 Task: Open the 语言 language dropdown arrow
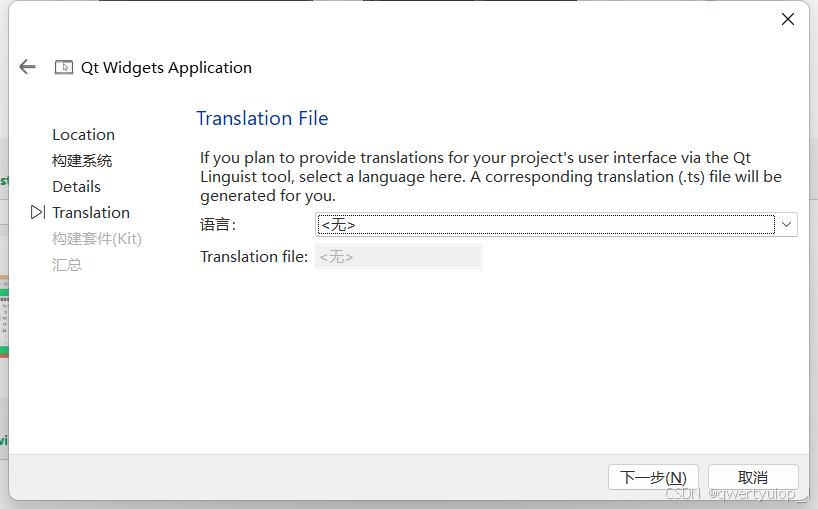point(786,225)
